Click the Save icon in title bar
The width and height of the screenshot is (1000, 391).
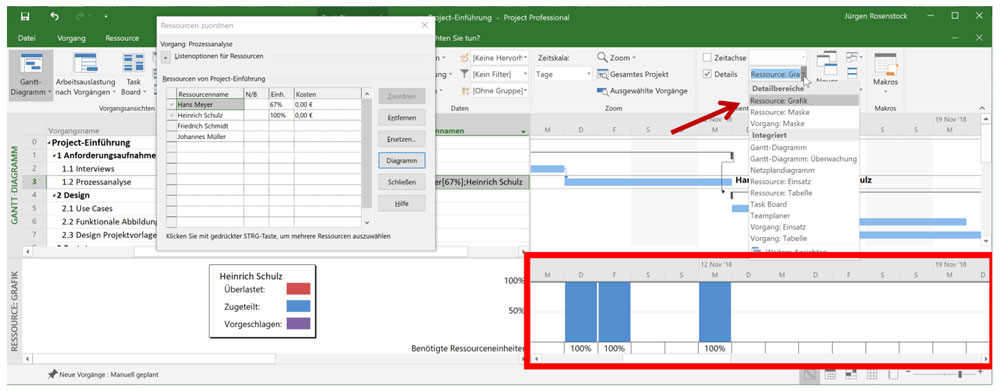pos(24,16)
